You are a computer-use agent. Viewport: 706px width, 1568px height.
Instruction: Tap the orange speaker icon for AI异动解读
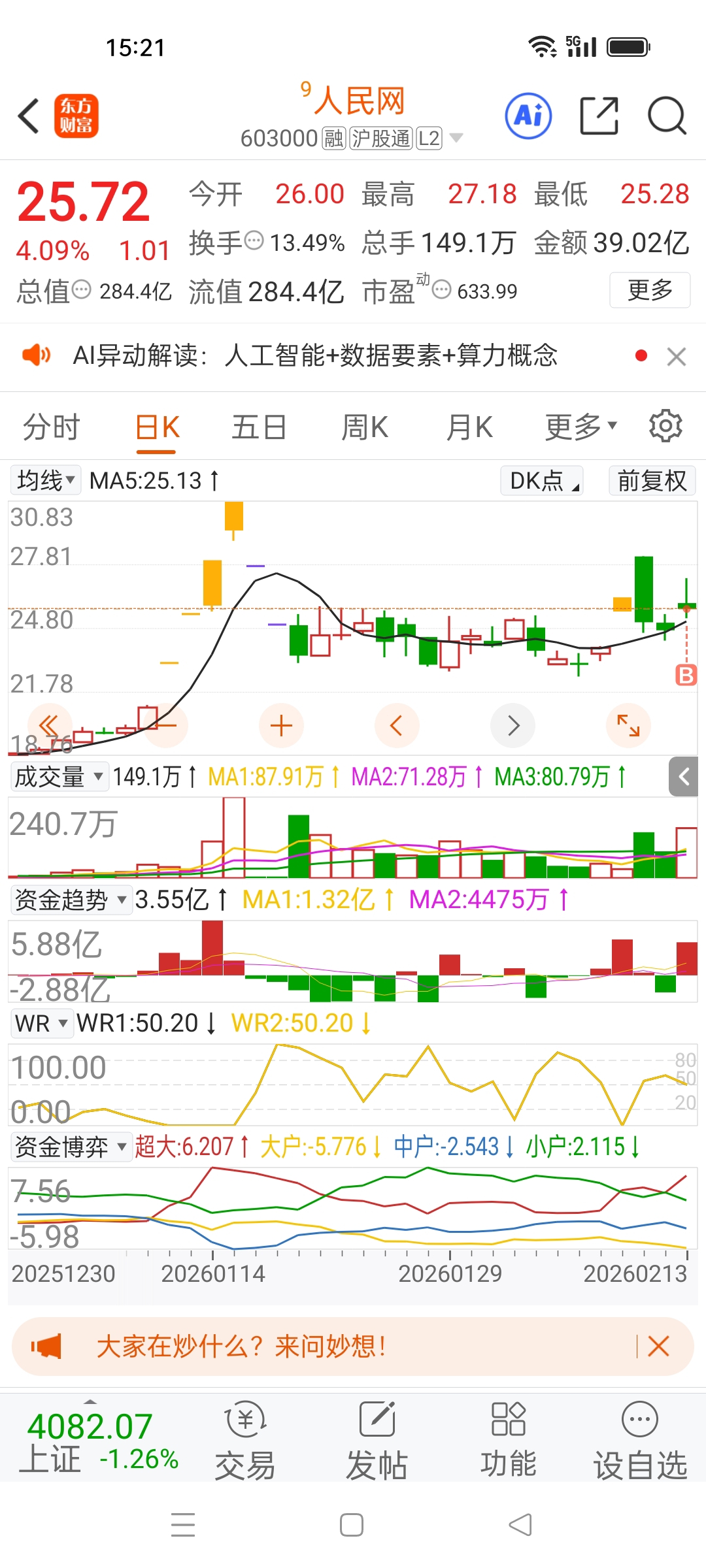tap(36, 355)
